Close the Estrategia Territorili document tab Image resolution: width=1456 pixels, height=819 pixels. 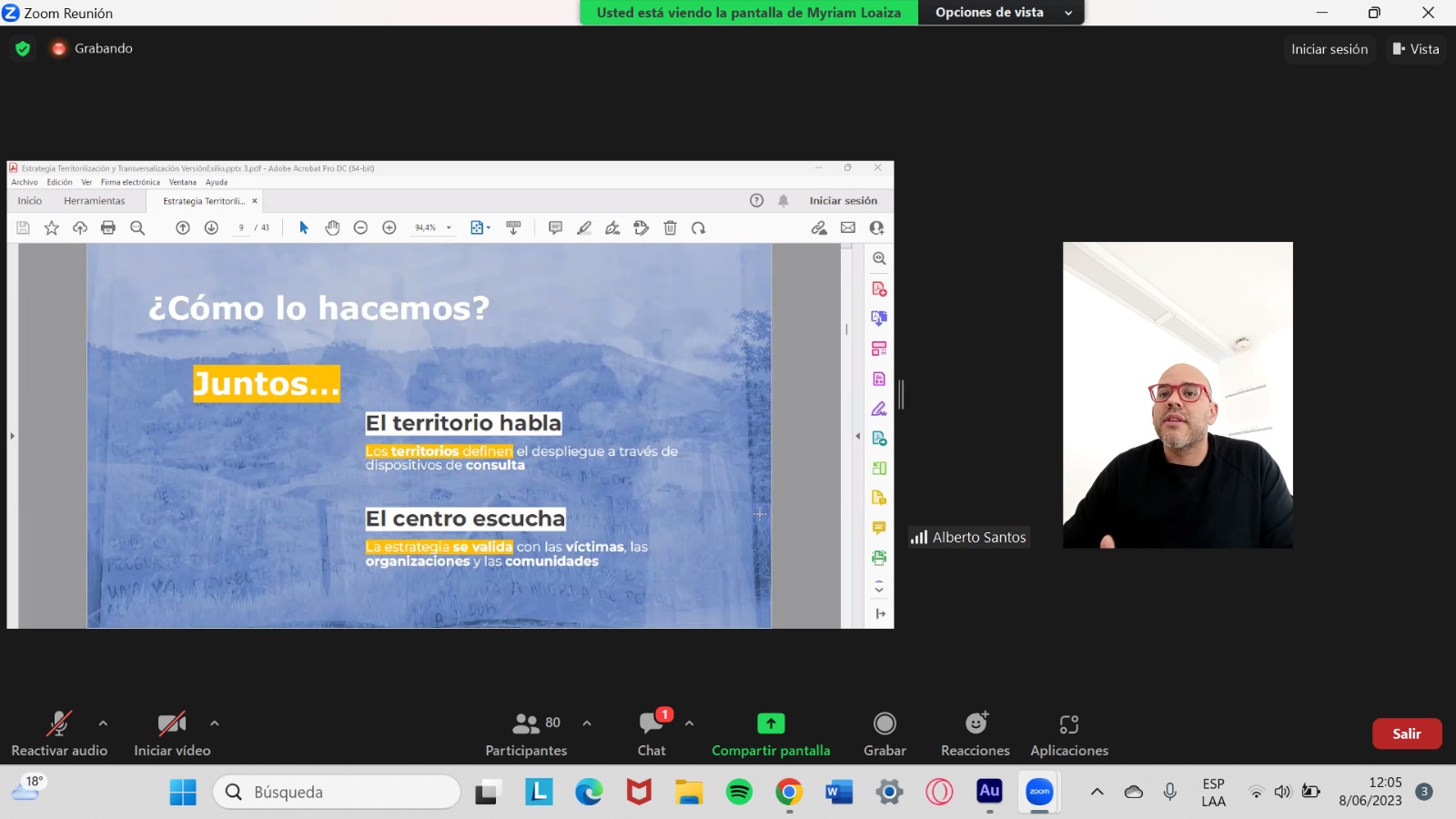[x=255, y=201]
